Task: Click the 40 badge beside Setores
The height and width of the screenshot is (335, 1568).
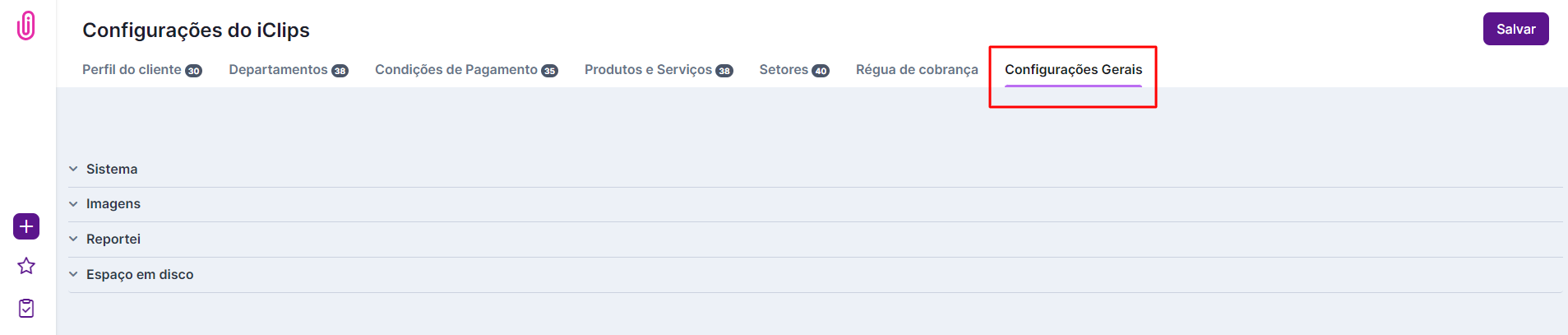Action: (x=821, y=71)
